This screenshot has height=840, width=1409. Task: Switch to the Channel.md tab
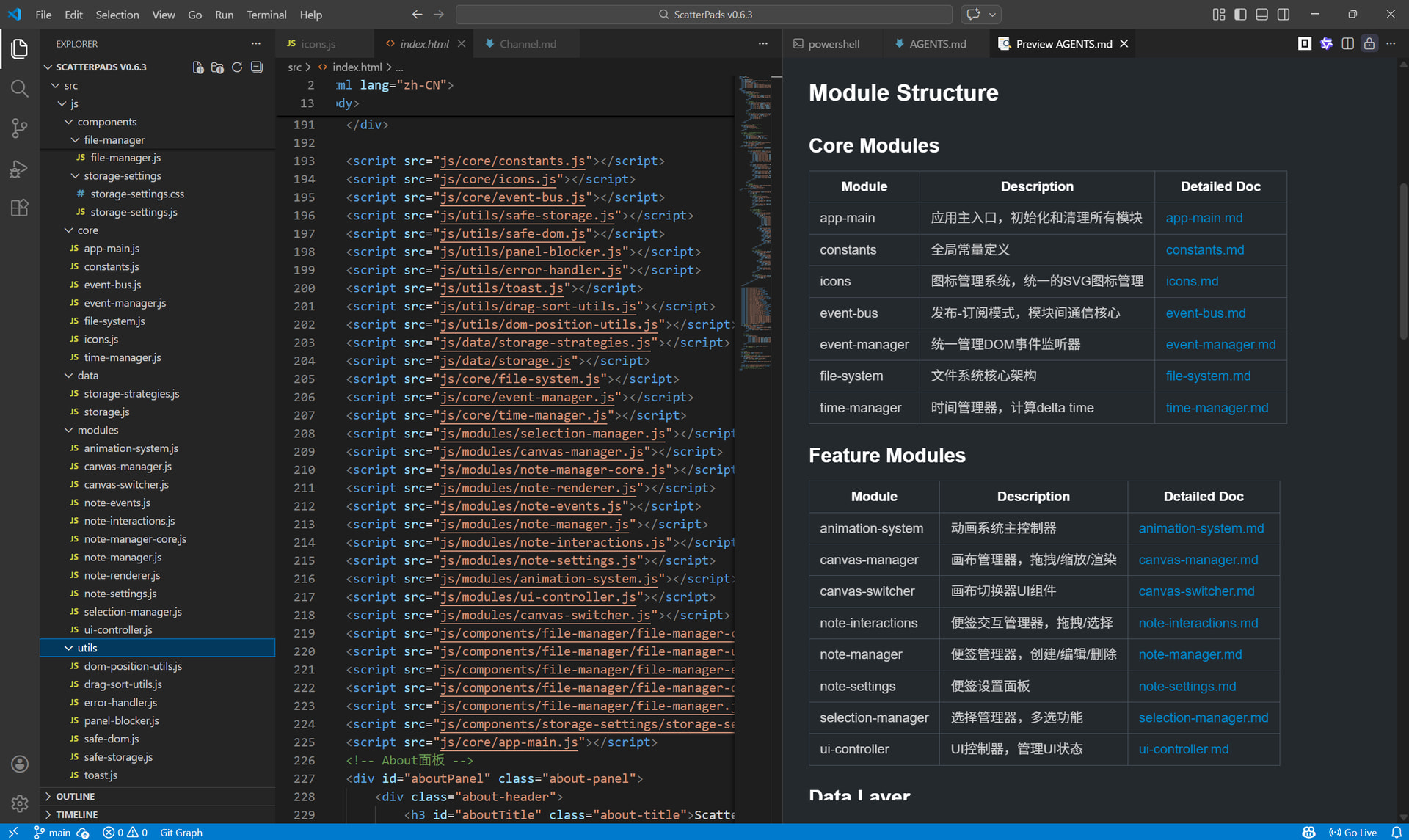click(527, 44)
